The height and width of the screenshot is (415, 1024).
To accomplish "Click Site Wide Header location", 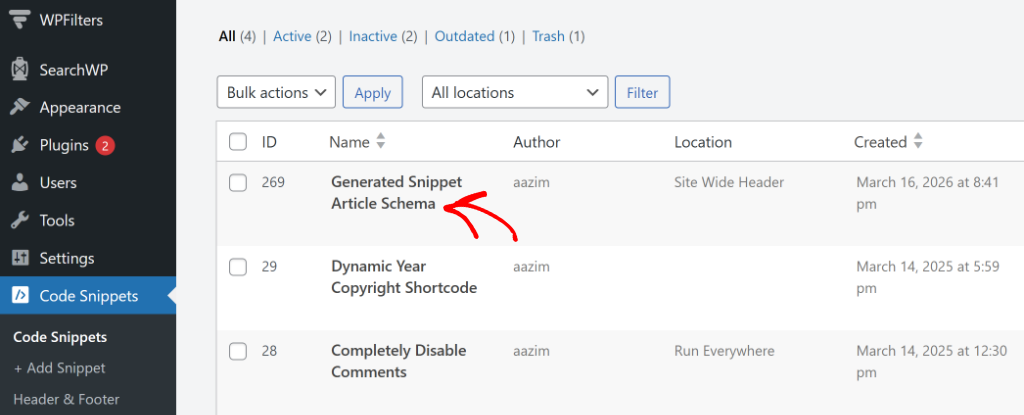I will point(729,182).
